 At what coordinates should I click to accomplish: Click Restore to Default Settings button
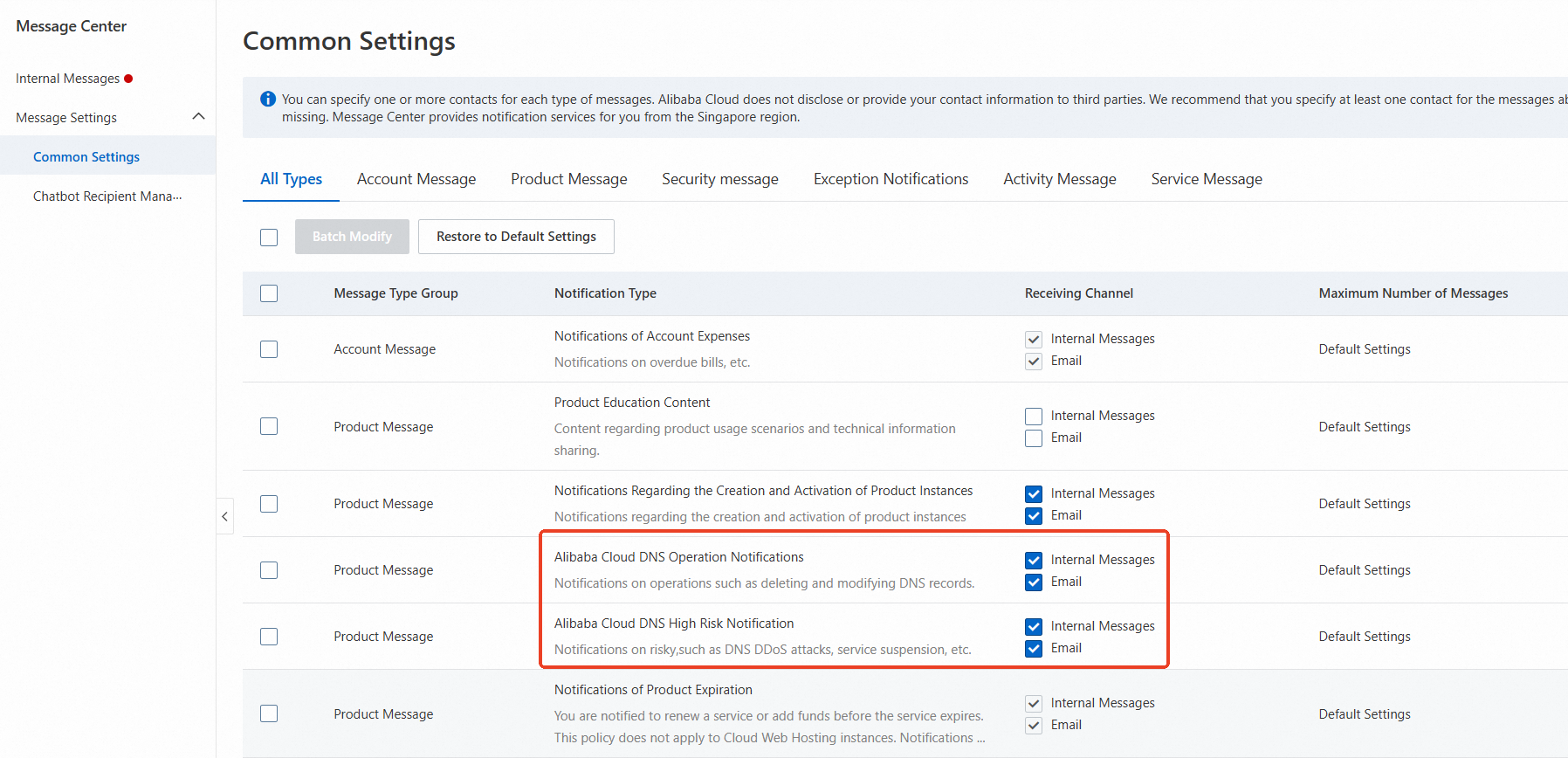pos(516,237)
